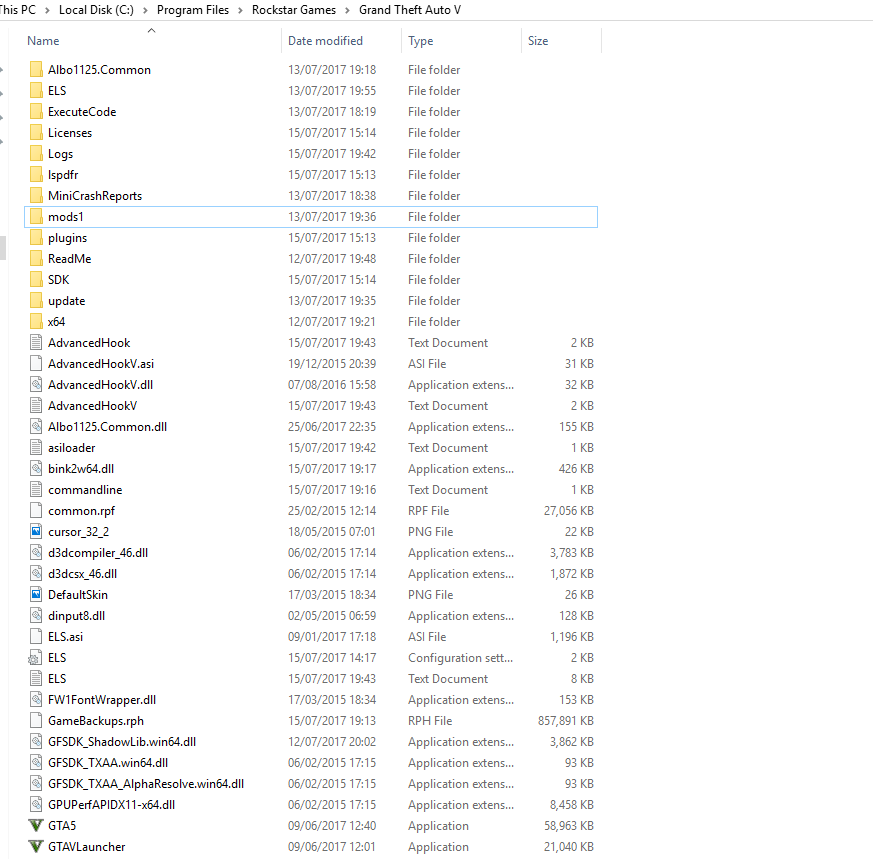This screenshot has height=859, width=873.
Task: Navigate to Program Files in breadcrumb
Action: [193, 10]
